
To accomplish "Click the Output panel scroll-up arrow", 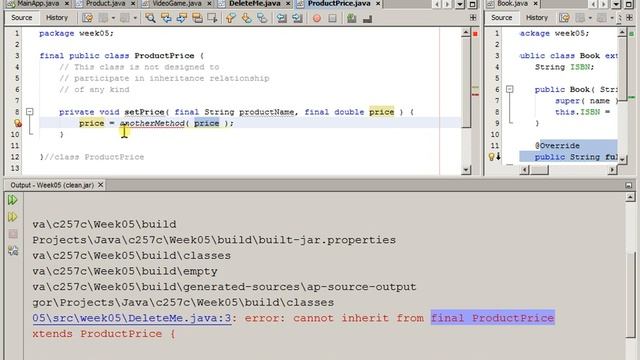I will pyautogui.click(x=630, y=198).
